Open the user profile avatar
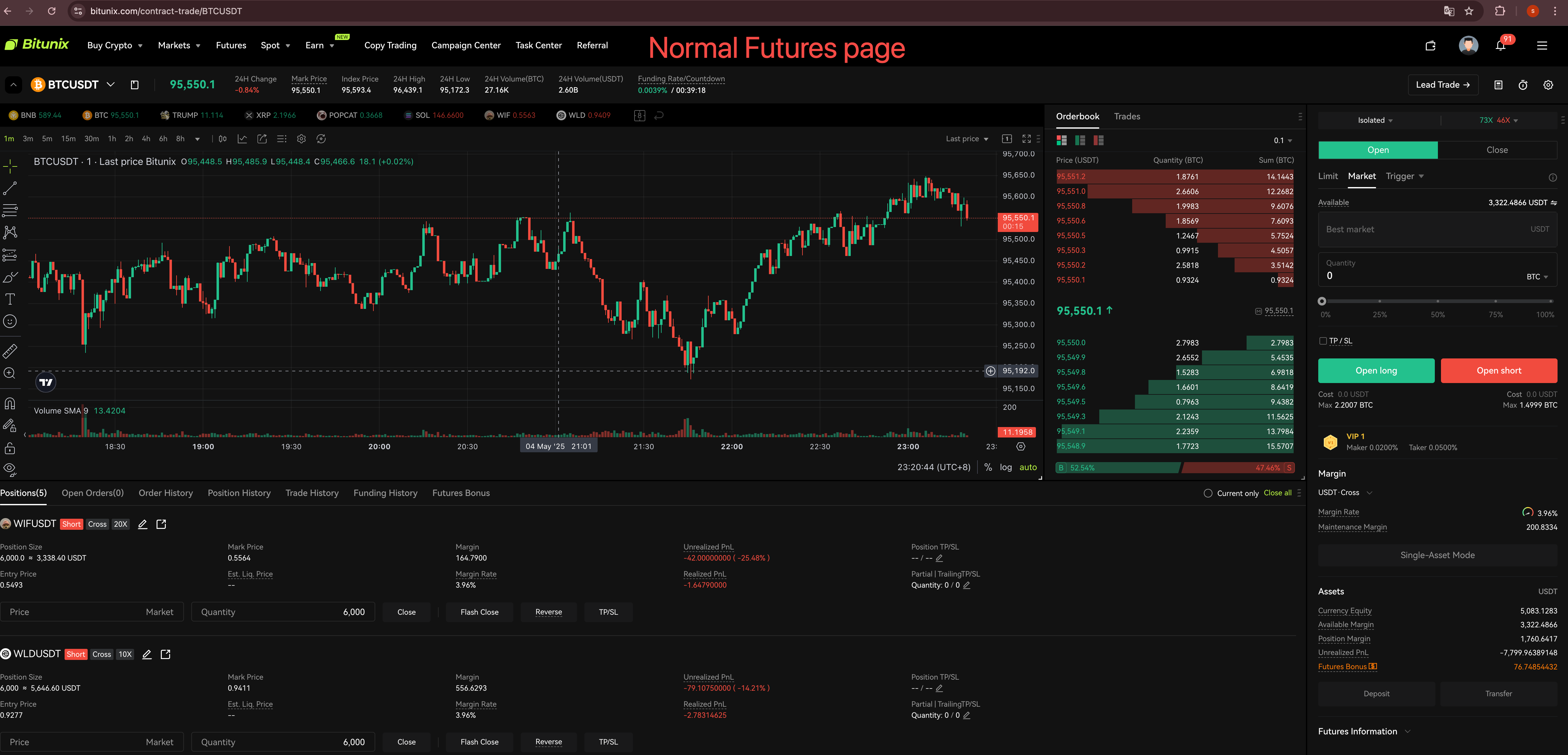1568x755 pixels. [x=1468, y=45]
